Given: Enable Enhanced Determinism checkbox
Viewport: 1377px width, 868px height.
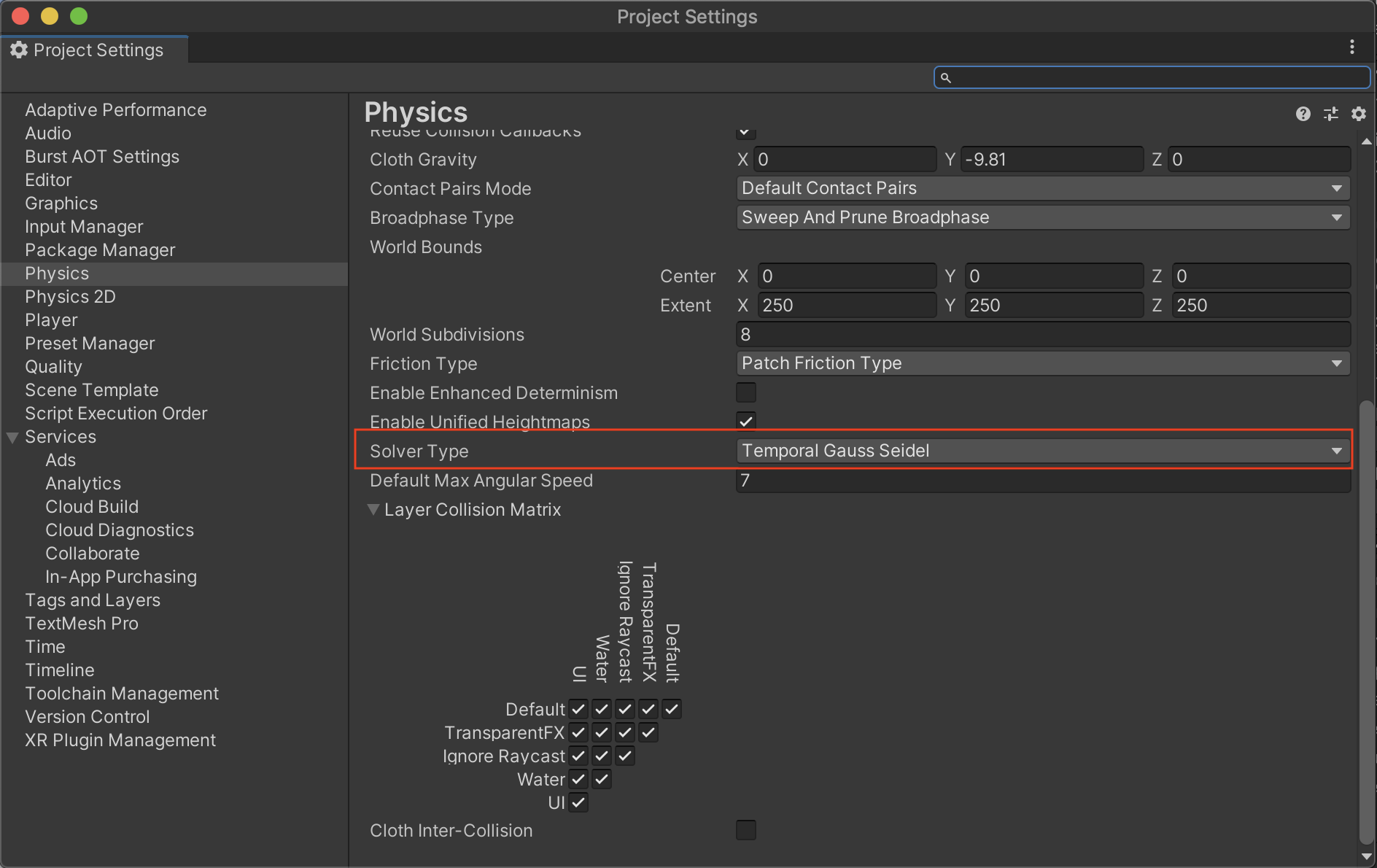Looking at the screenshot, I should pyautogui.click(x=746, y=392).
